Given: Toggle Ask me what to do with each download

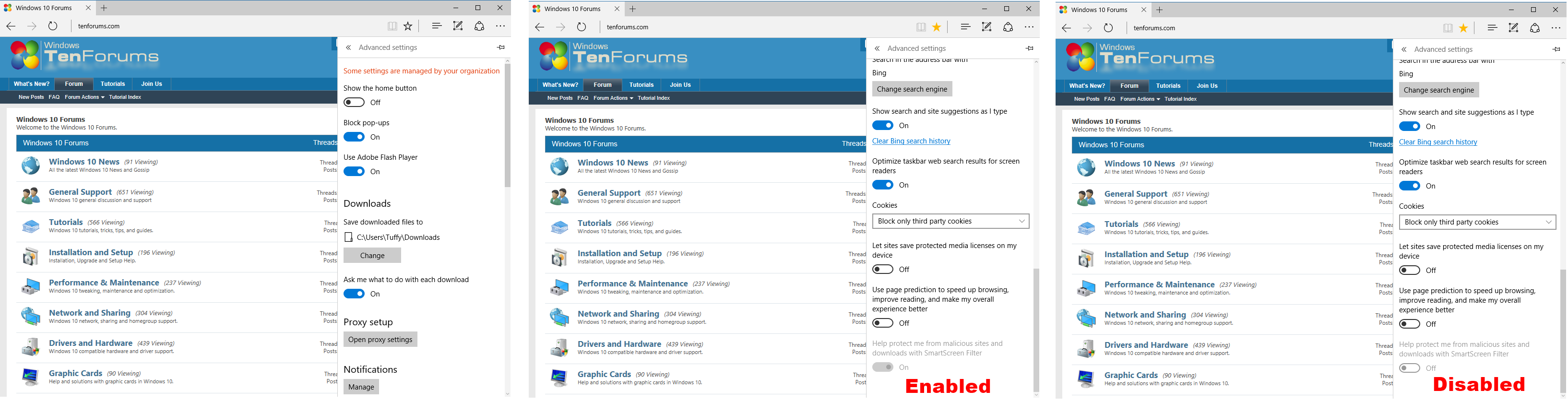Looking at the screenshot, I should point(354,294).
